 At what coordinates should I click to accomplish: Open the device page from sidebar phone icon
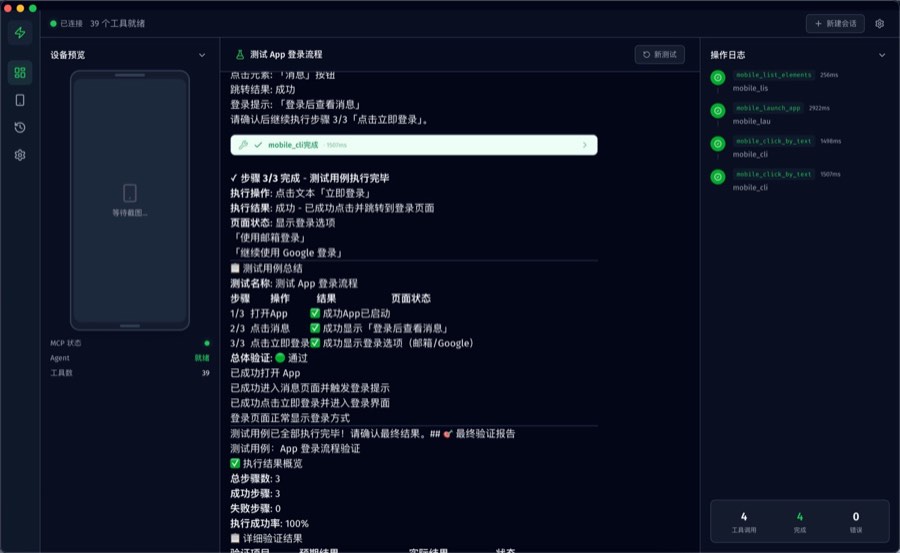tap(20, 100)
